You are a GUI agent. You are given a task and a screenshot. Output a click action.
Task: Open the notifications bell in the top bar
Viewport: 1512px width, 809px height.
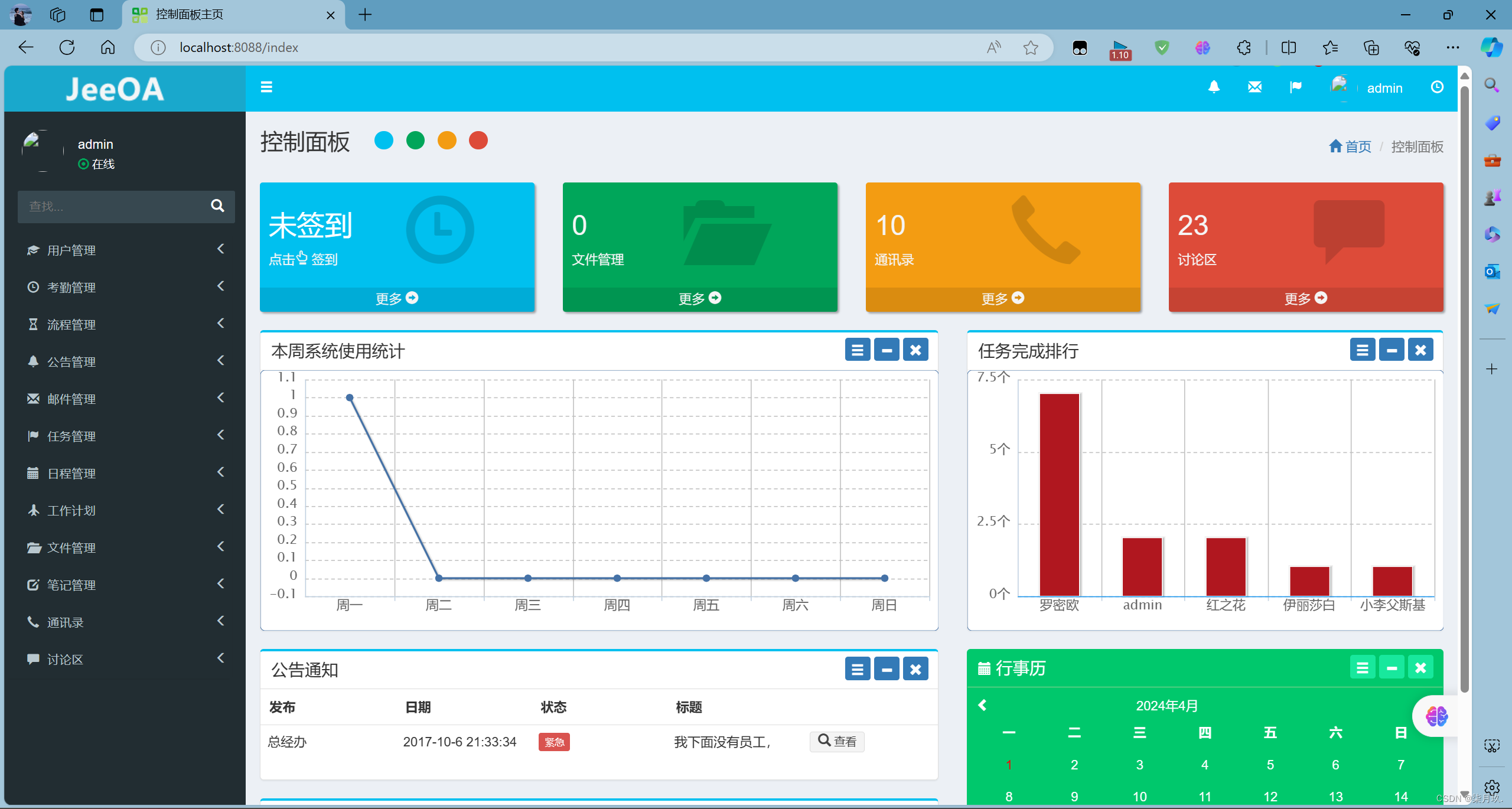[x=1213, y=87]
